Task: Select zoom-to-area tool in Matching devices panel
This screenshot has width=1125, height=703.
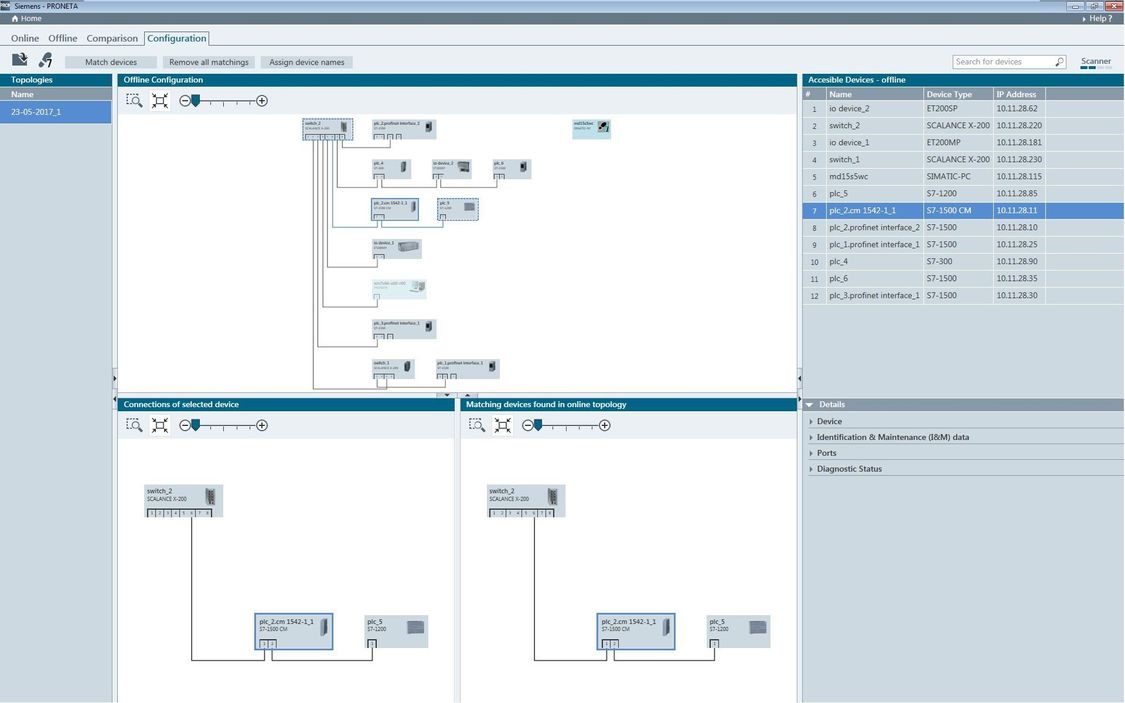Action: pyautogui.click(x=477, y=425)
